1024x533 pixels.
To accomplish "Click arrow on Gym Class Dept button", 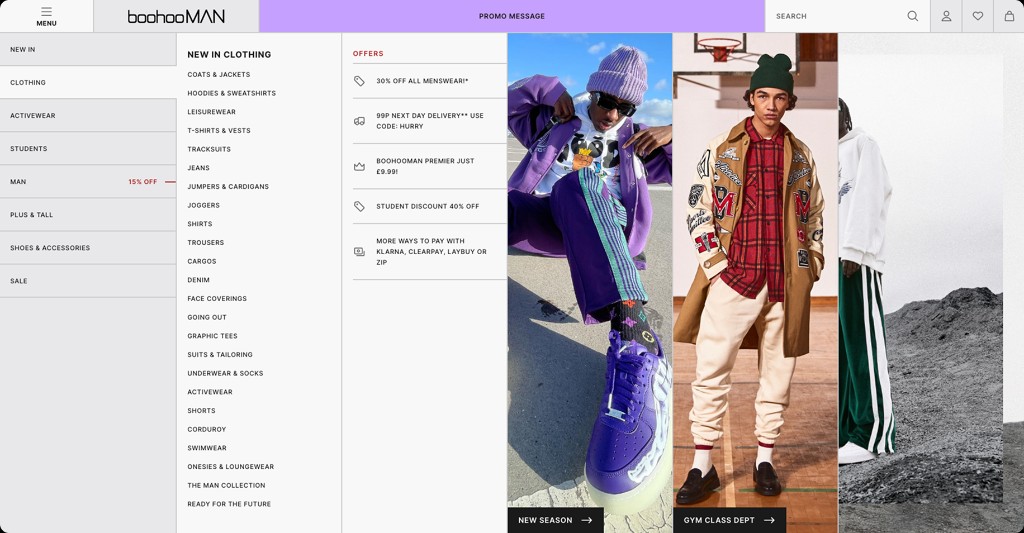I will click(769, 521).
